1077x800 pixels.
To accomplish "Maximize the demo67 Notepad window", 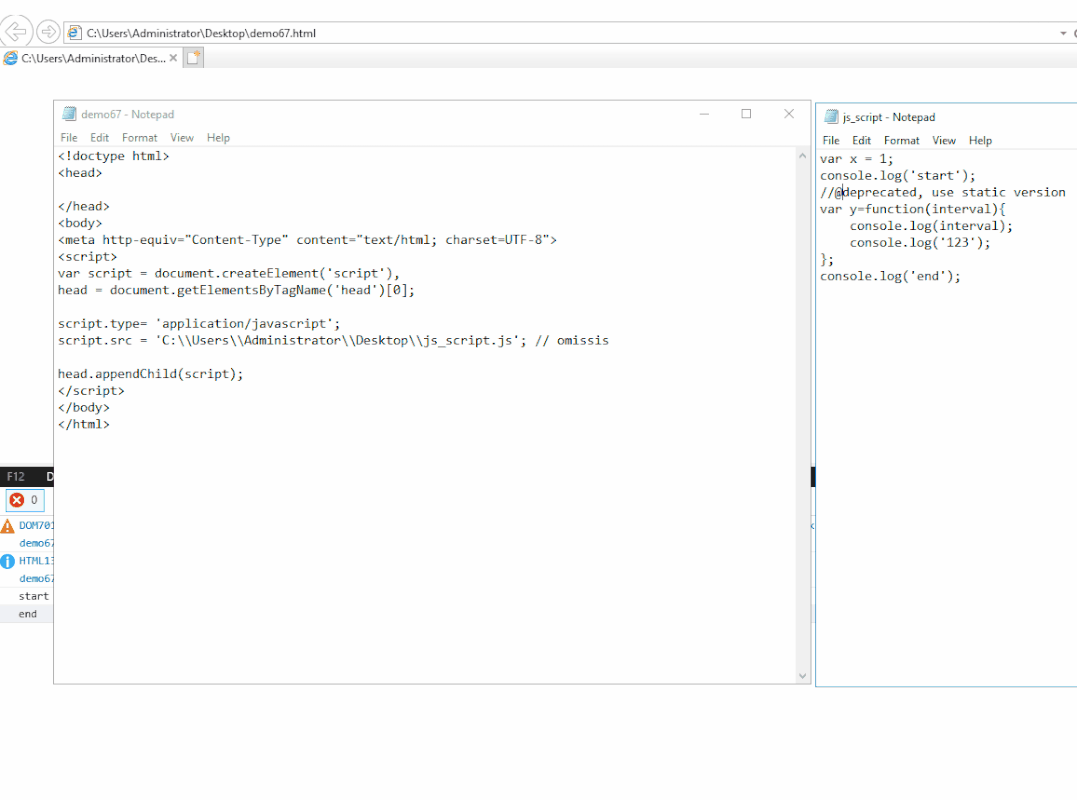I will (746, 114).
